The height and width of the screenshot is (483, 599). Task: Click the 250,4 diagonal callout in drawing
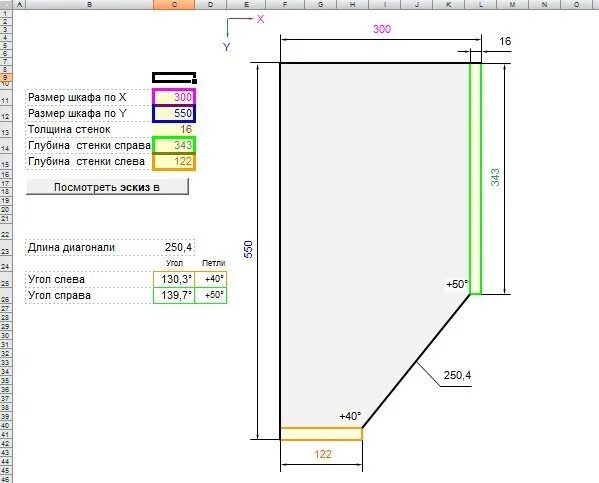457,375
